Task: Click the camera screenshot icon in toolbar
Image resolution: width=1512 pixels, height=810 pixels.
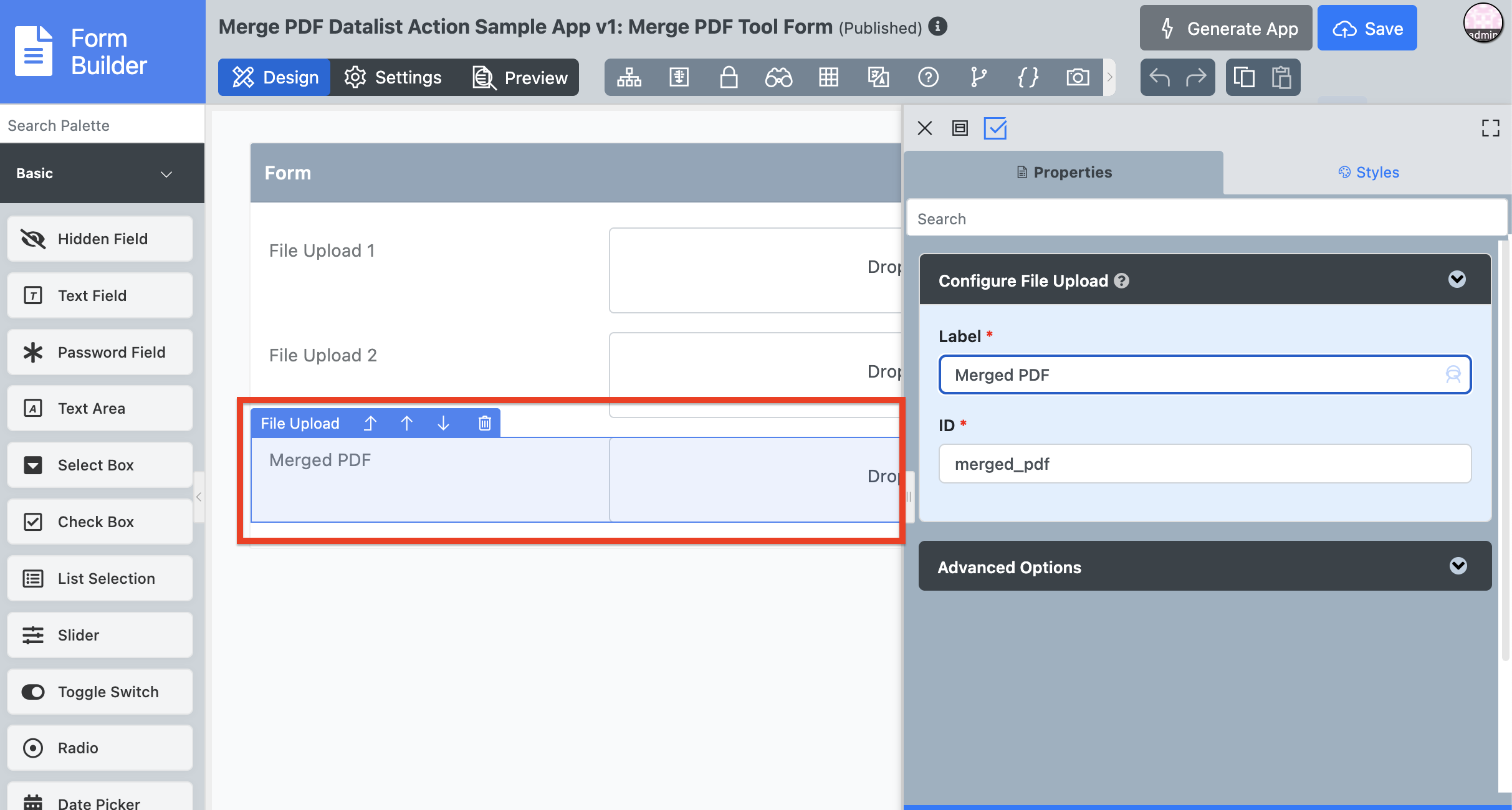Action: pyautogui.click(x=1078, y=77)
